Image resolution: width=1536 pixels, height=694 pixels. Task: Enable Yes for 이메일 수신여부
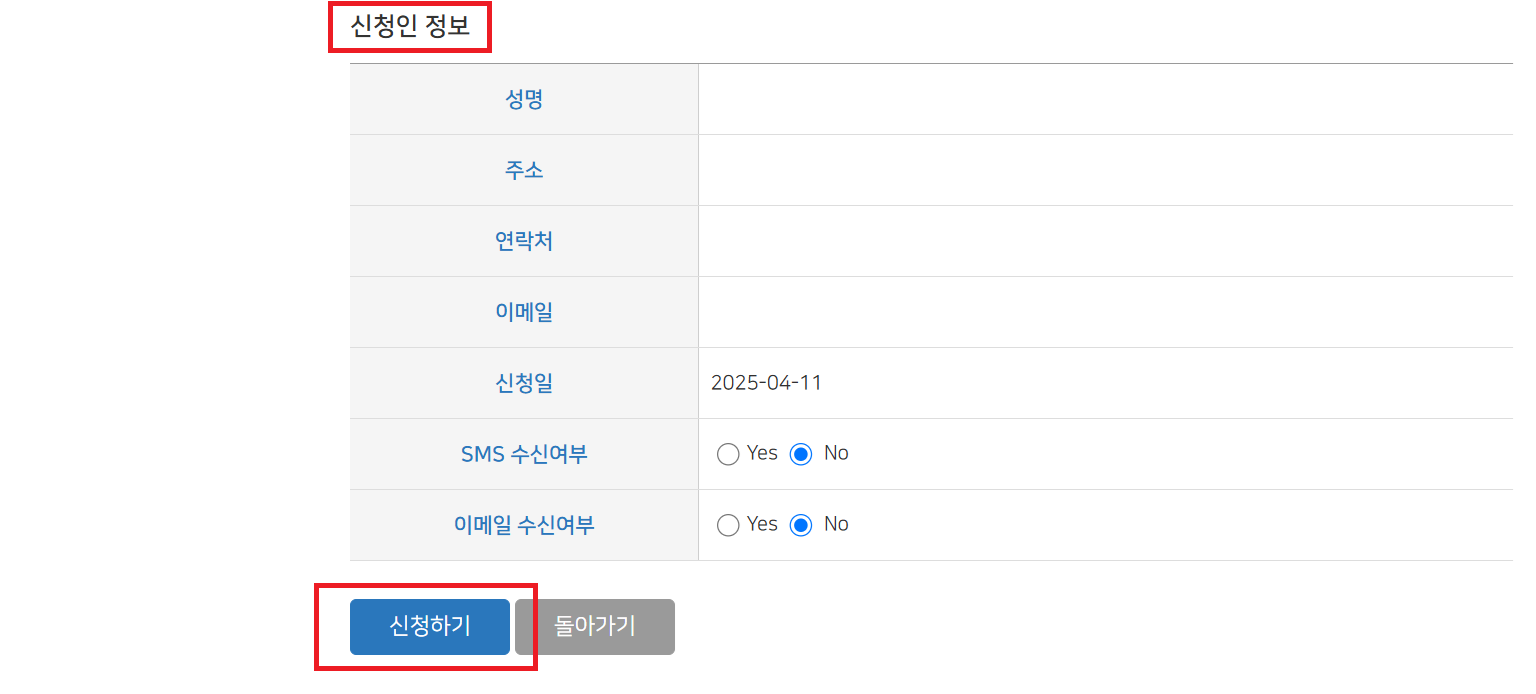click(x=728, y=524)
